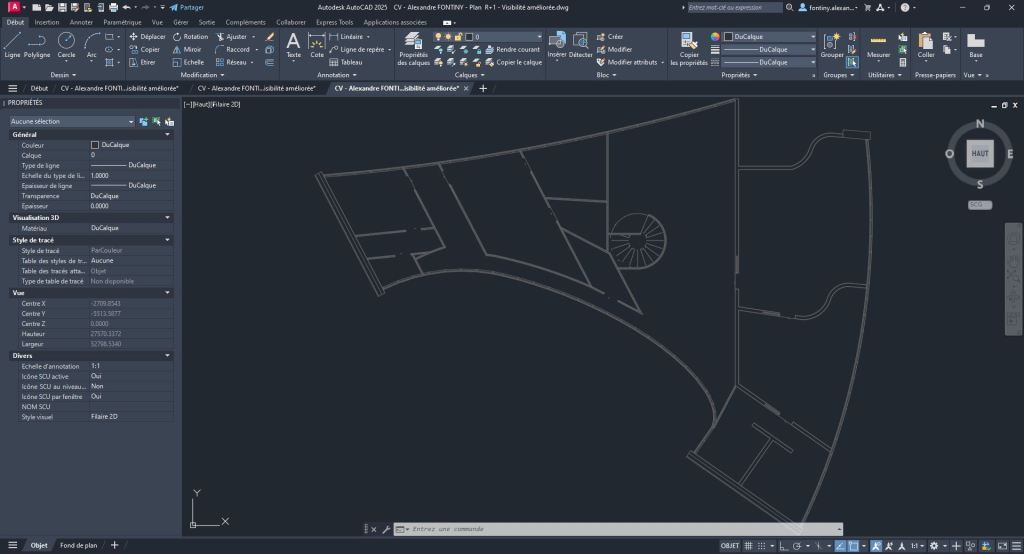Click the Déplacer button
The height and width of the screenshot is (554, 1024).
pyautogui.click(x=147, y=36)
